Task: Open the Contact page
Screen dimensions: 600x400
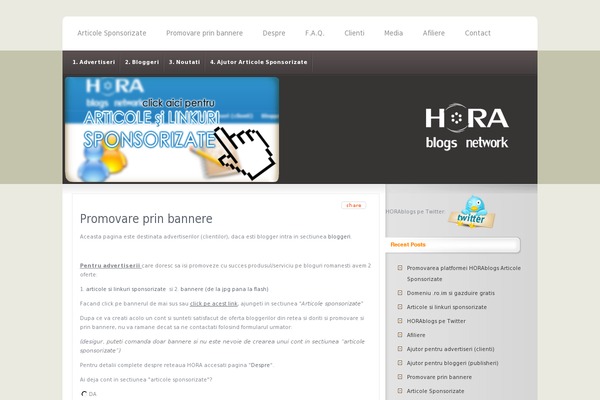Action: point(478,33)
